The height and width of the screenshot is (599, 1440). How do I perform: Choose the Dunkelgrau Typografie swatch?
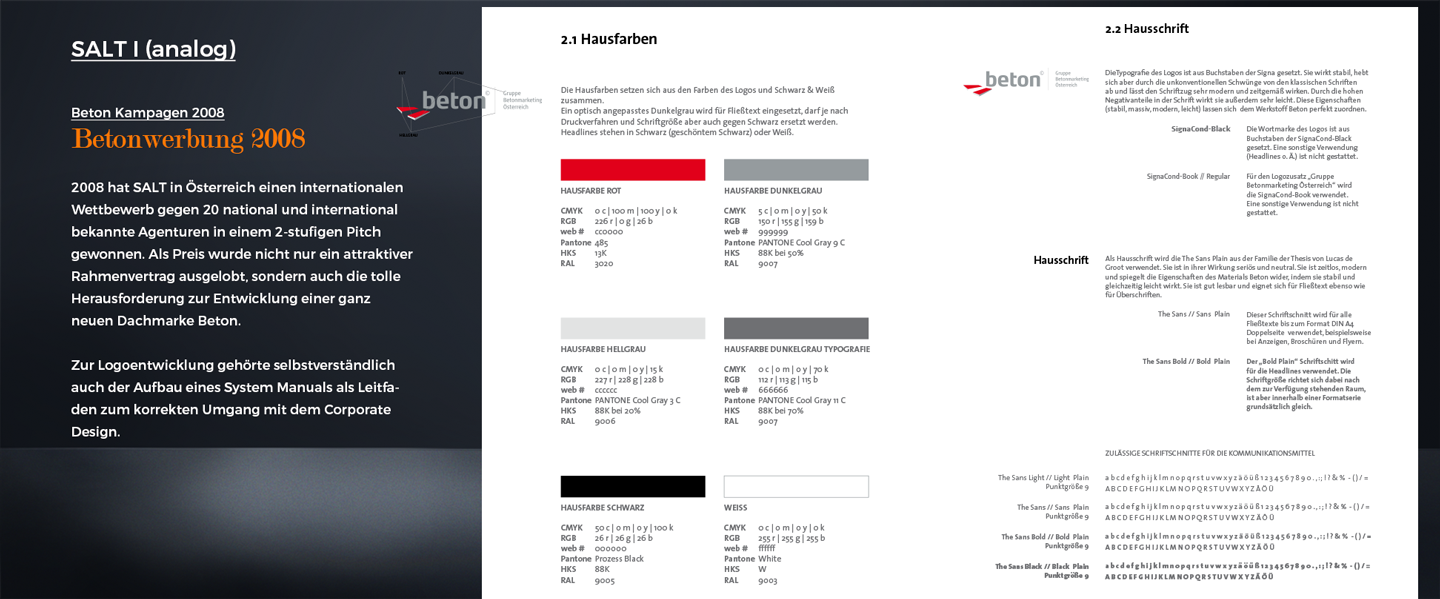795,328
